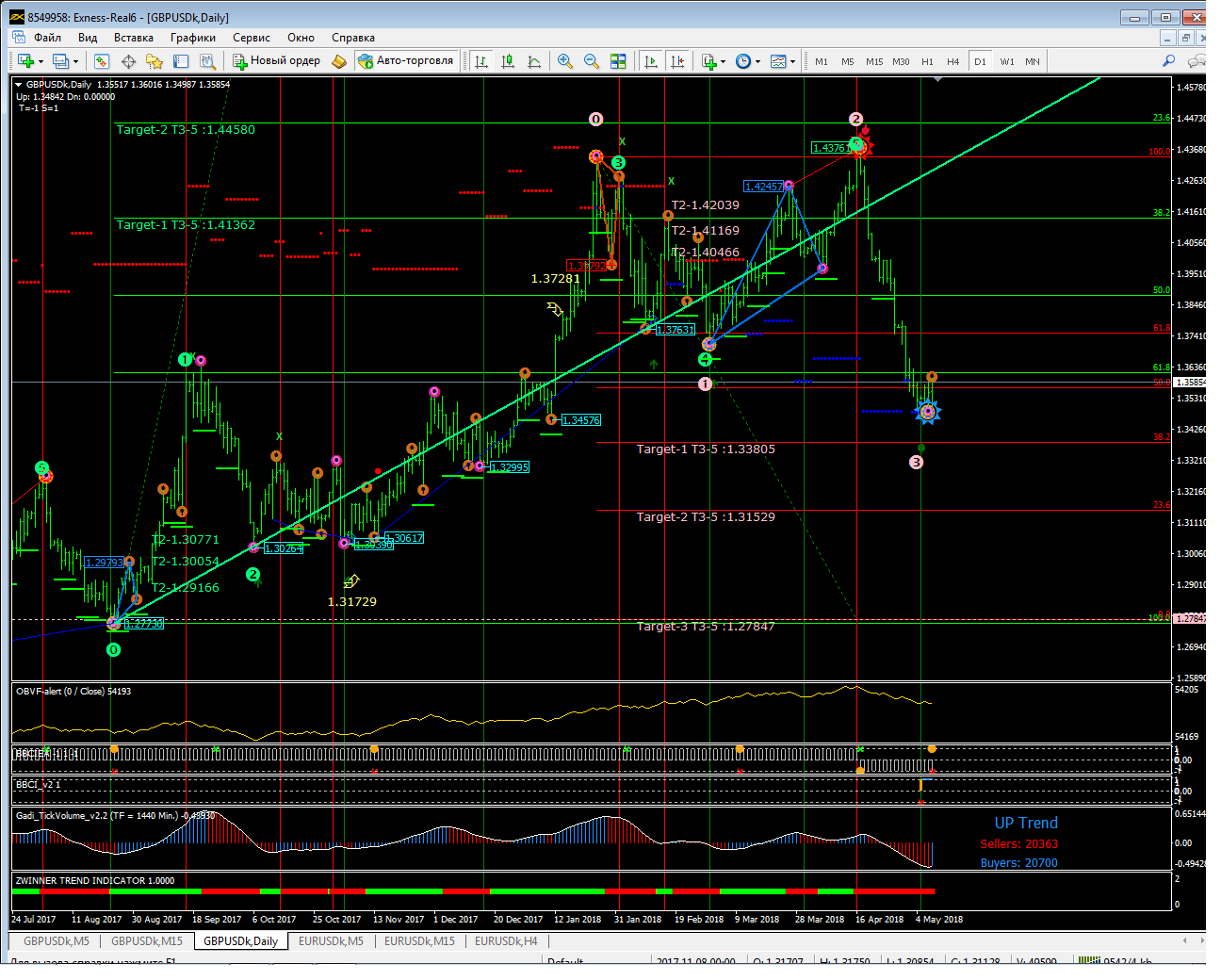1221x980 pixels.
Task: Tile chart windows with grid icon
Action: coord(618,61)
